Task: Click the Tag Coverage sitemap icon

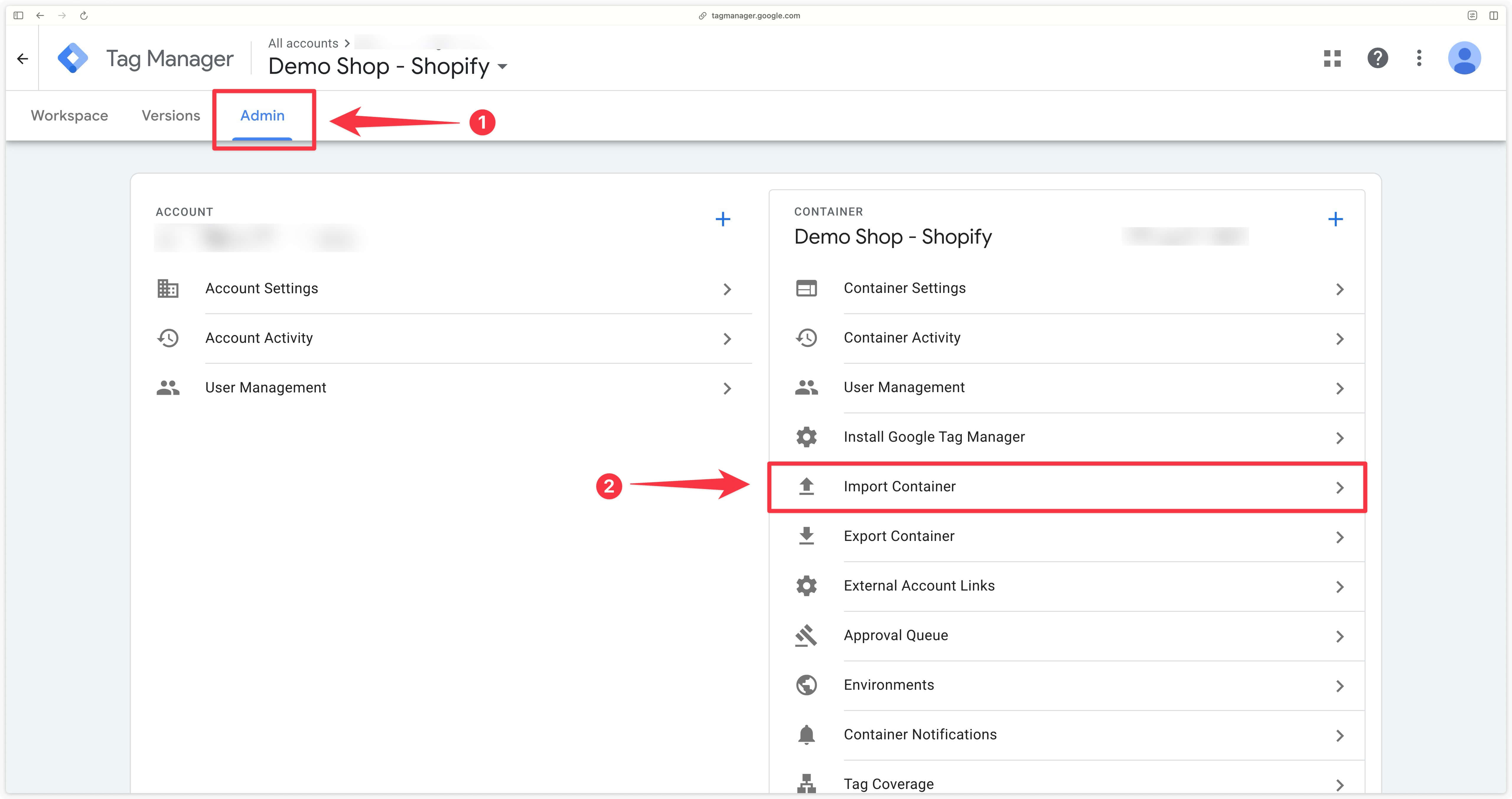Action: click(806, 784)
